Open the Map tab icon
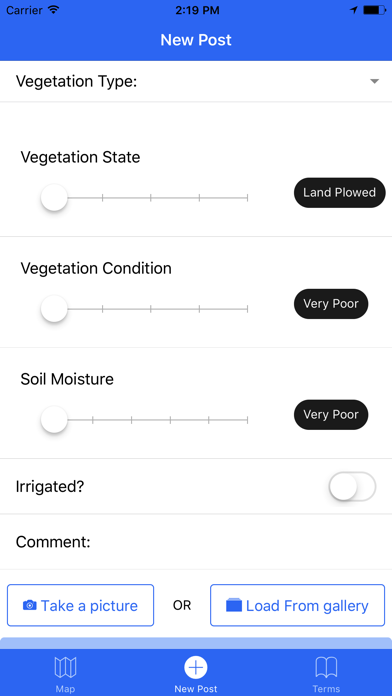Screen dimensions: 392x696 tap(65, 667)
